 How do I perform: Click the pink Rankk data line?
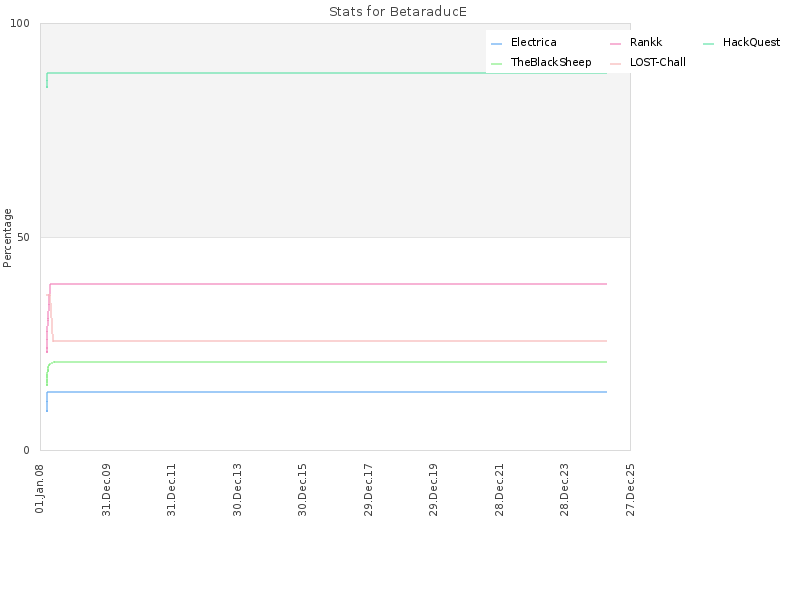327,284
